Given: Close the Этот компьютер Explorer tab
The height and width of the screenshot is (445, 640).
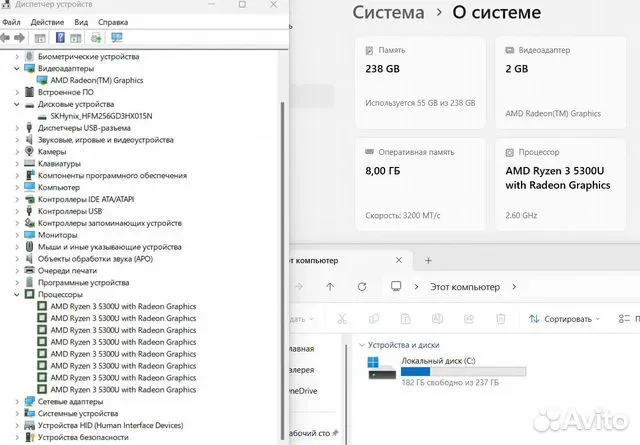Looking at the screenshot, I should pyautogui.click(x=399, y=260).
